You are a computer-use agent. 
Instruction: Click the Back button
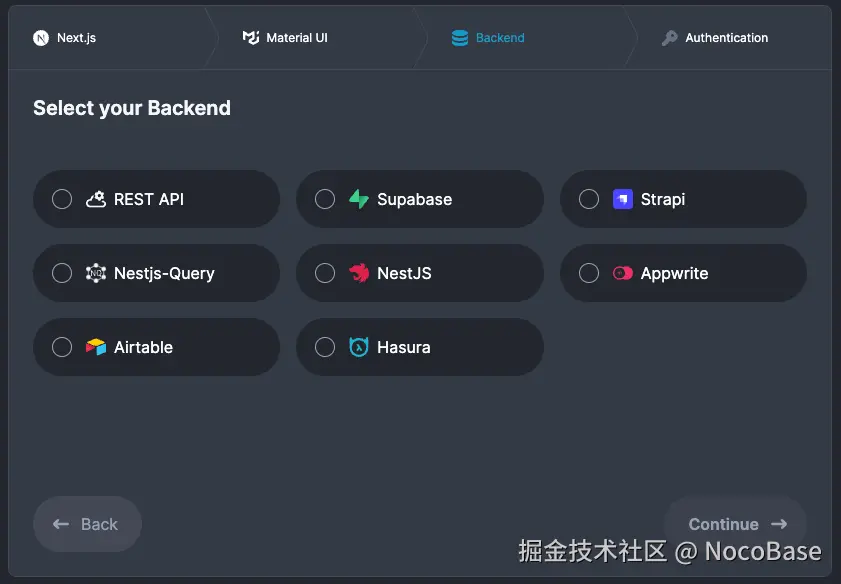[87, 524]
